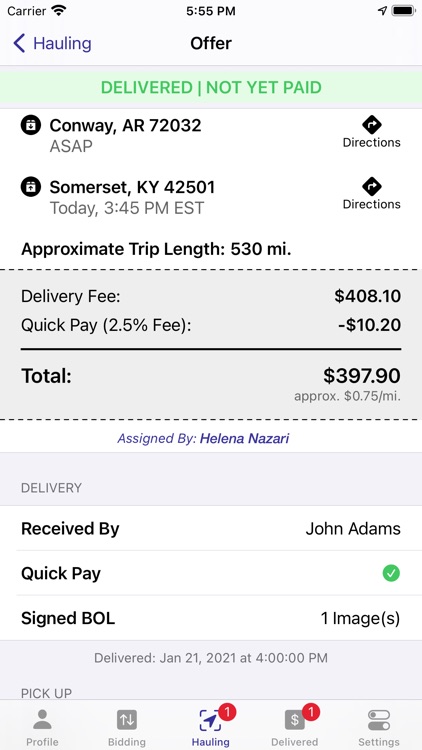The image size is (422, 750).
Task: Click the Delivered | Not Yet Paid banner
Action: click(211, 88)
